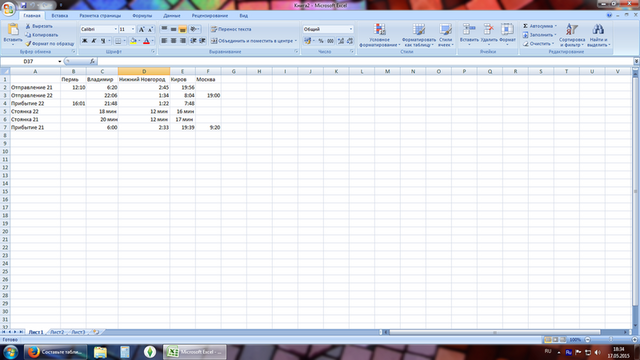640x360 pixels.
Task: Apply bold formatting with the Ж button
Action: (x=84, y=41)
